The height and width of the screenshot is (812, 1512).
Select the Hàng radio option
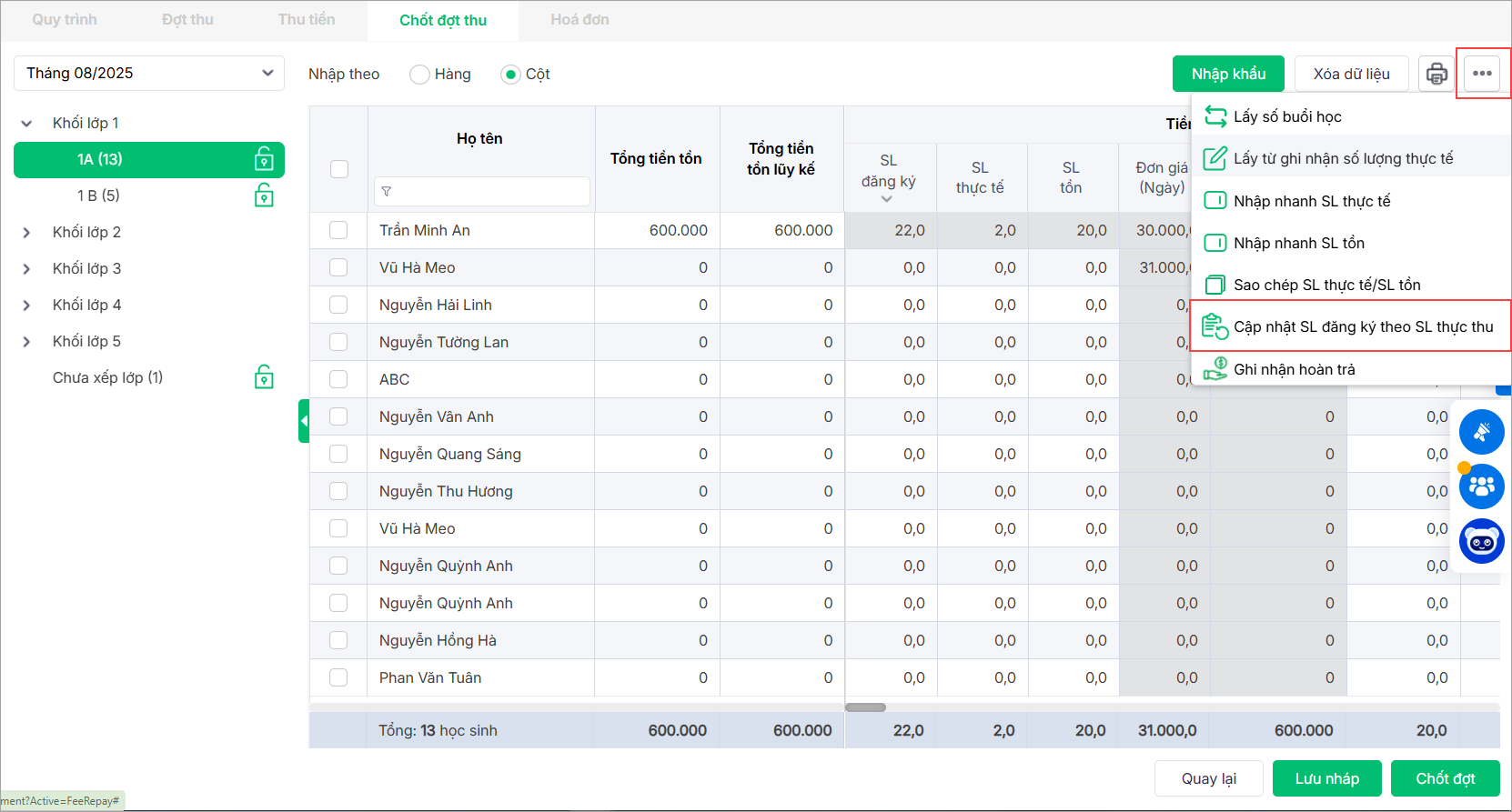coord(419,75)
